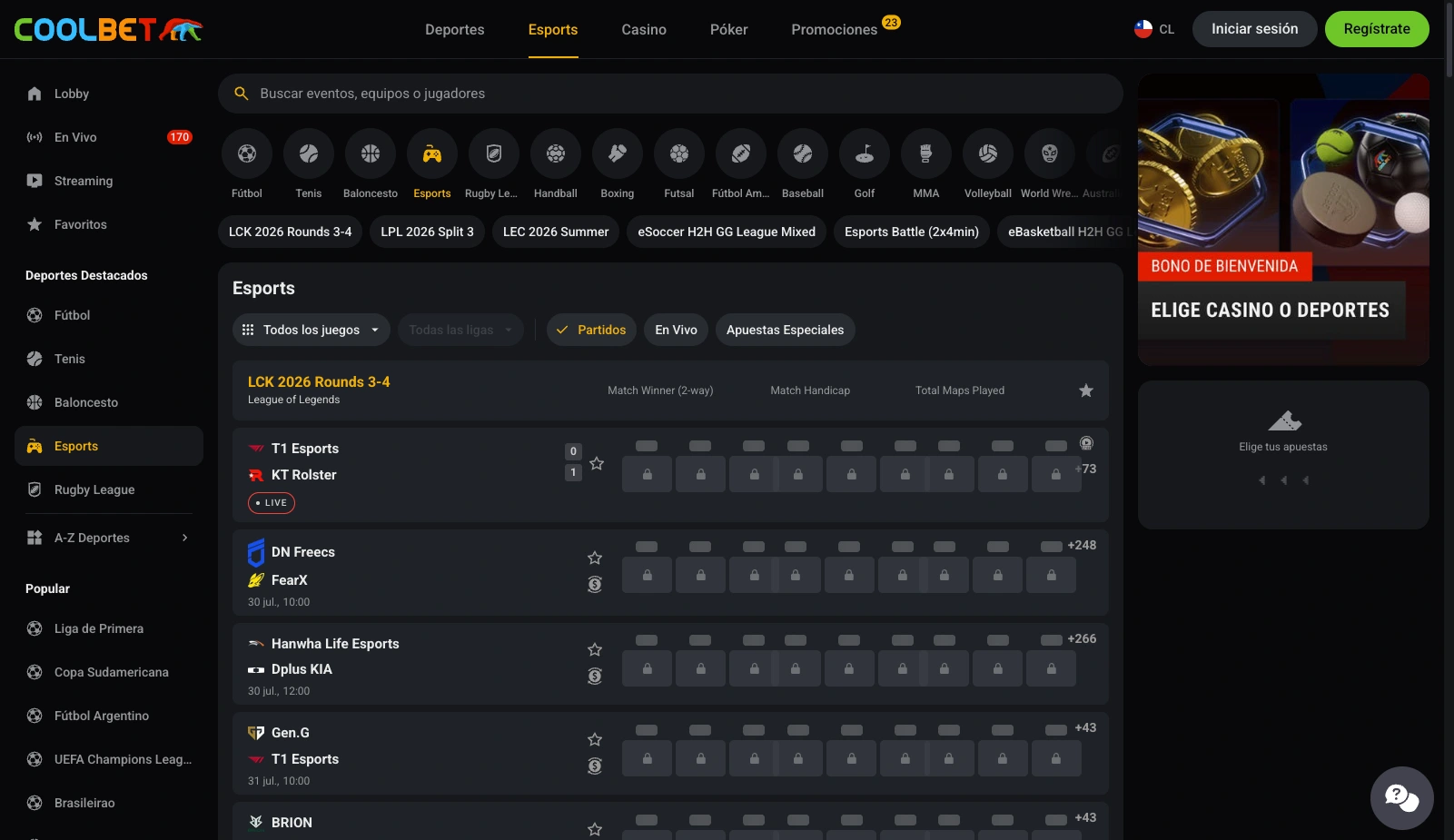The width and height of the screenshot is (1454, 840).
Task: Open Streaming in sidebar
Action: (109, 181)
